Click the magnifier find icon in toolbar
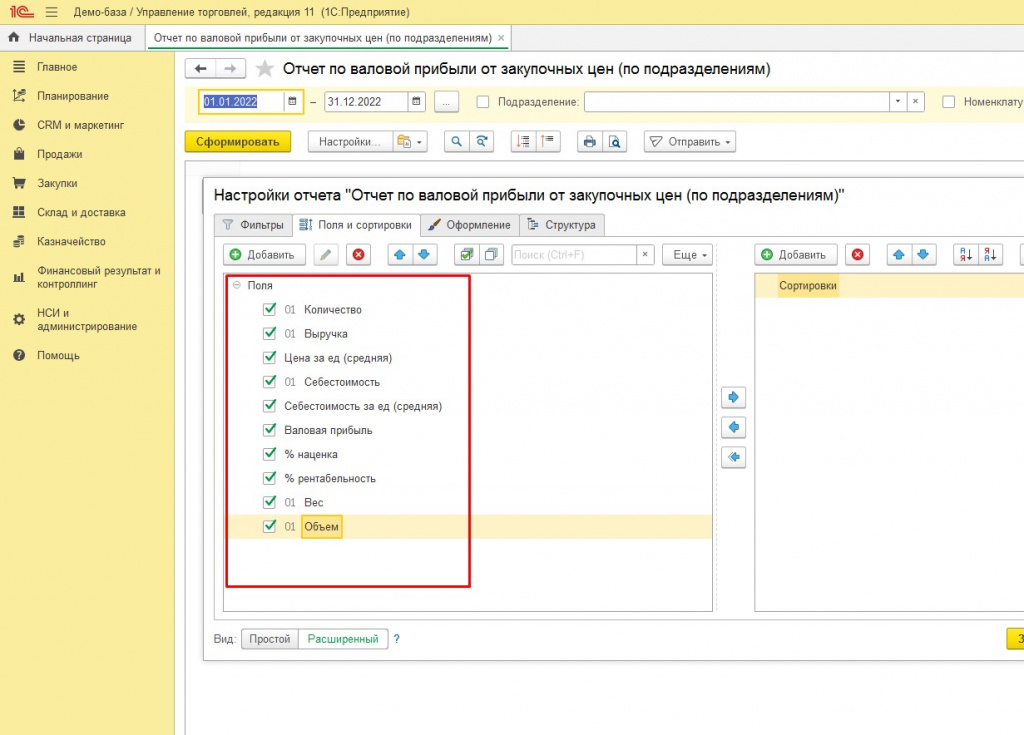This screenshot has width=1024, height=735. tap(457, 142)
